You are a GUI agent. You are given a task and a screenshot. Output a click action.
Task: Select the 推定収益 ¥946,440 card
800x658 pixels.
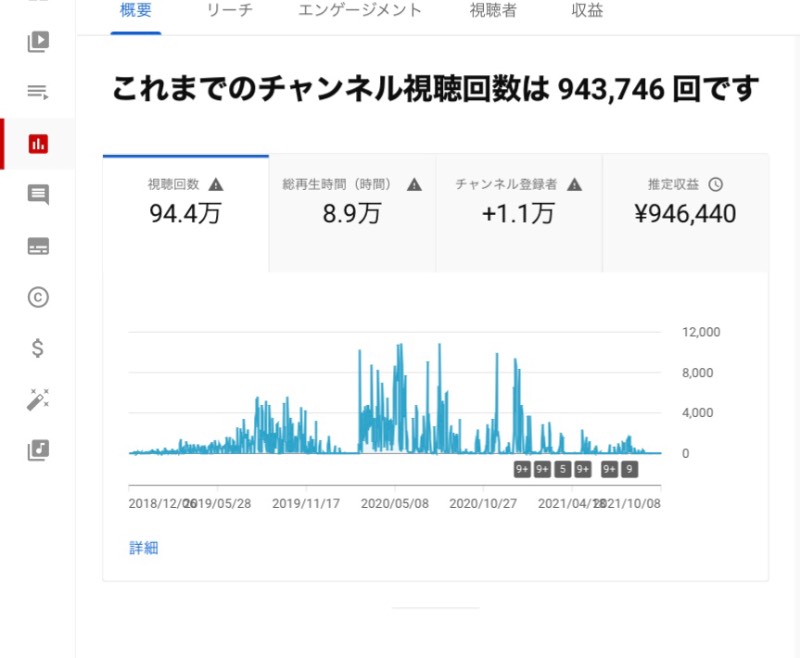[685, 213]
